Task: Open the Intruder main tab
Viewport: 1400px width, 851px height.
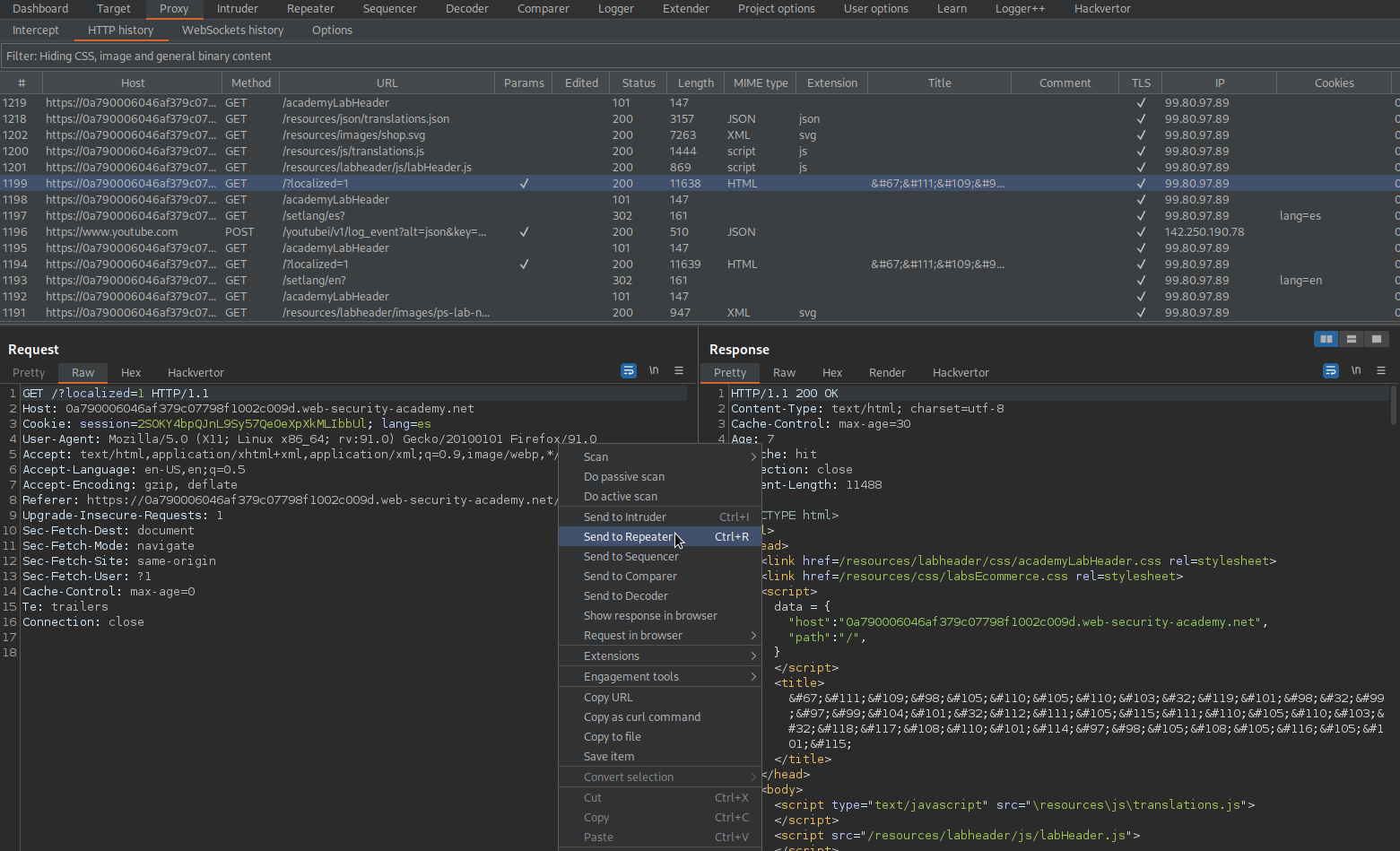Action: (238, 9)
